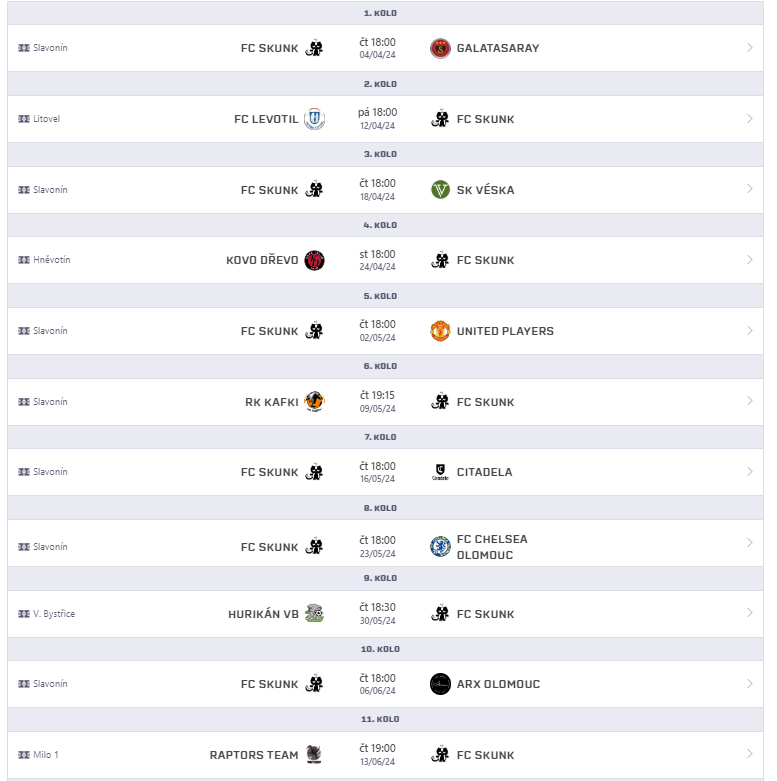
Task: Open the ARX Olomouc team link
Action: point(498,684)
